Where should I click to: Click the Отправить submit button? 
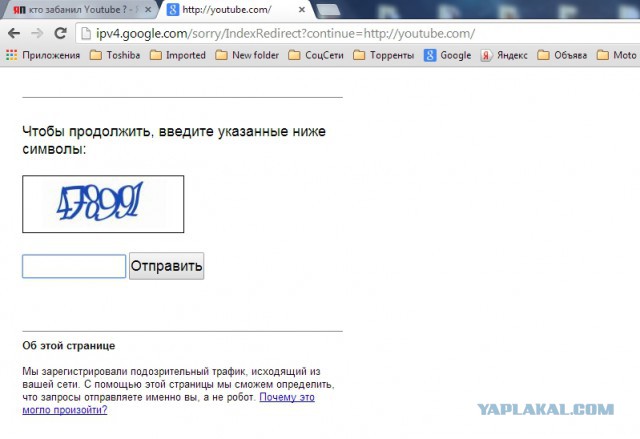[167, 266]
